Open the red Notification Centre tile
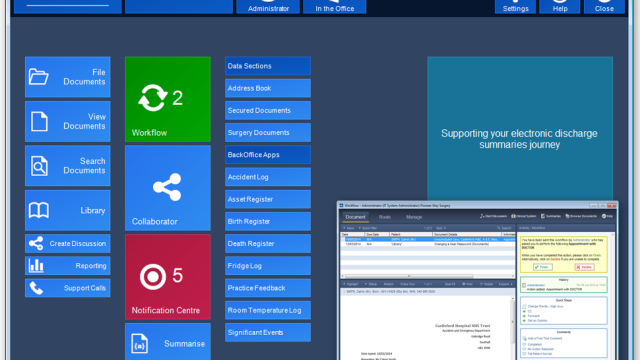Viewport: 640px width, 360px height. (168, 277)
